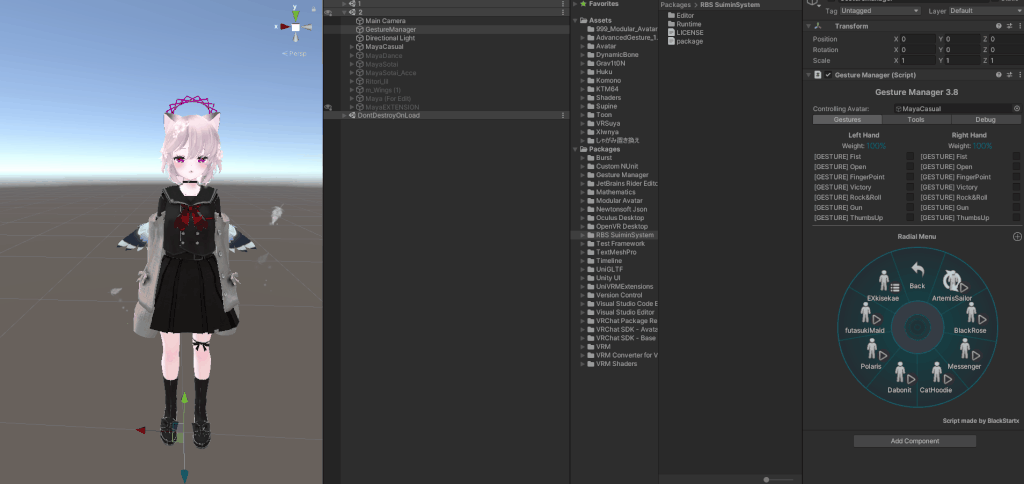The width and height of the screenshot is (1024, 484).
Task: Select Polaris outfit in Radial Menu
Action: click(871, 355)
